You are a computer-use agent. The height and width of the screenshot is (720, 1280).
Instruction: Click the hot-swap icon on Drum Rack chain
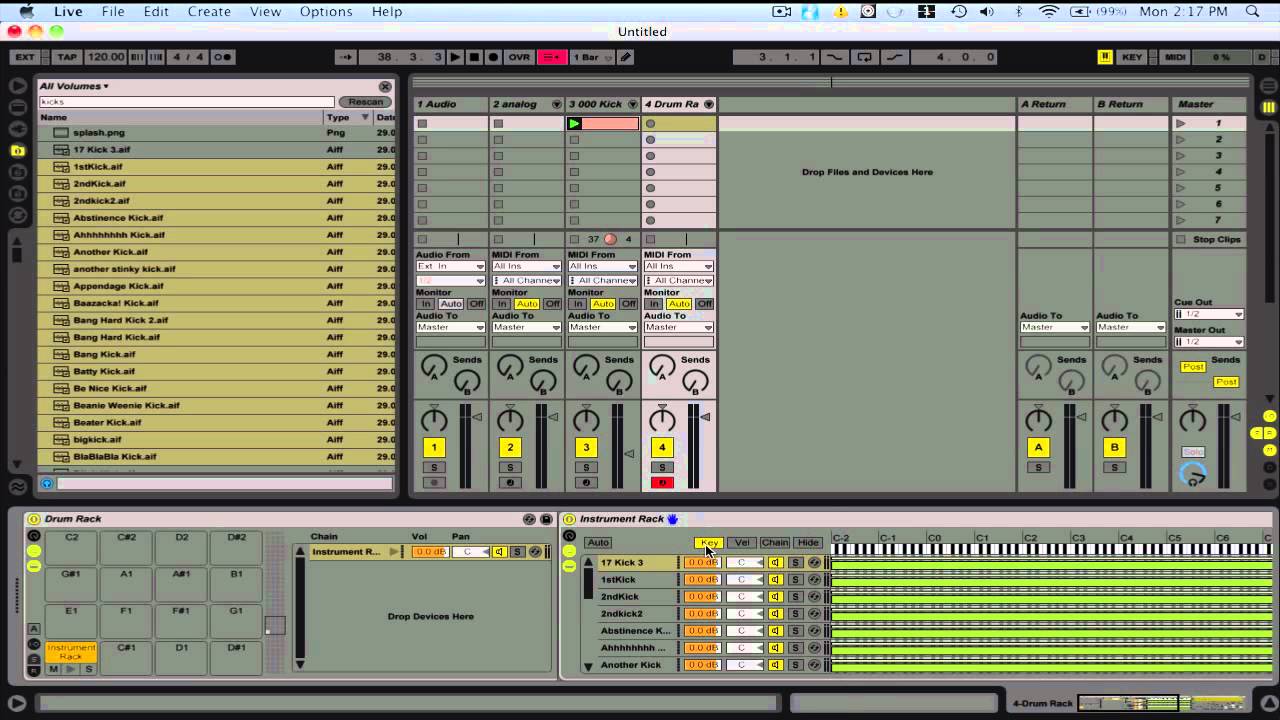536,552
